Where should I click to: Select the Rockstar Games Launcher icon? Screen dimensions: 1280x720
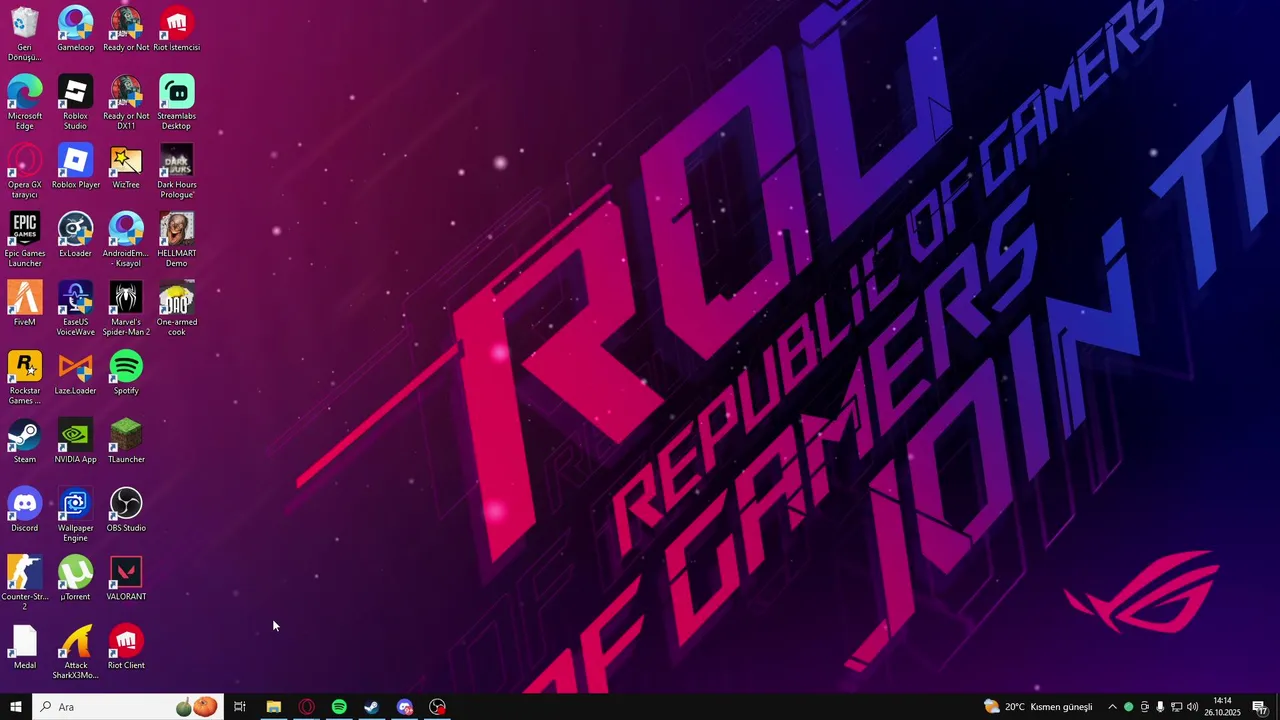(25, 377)
